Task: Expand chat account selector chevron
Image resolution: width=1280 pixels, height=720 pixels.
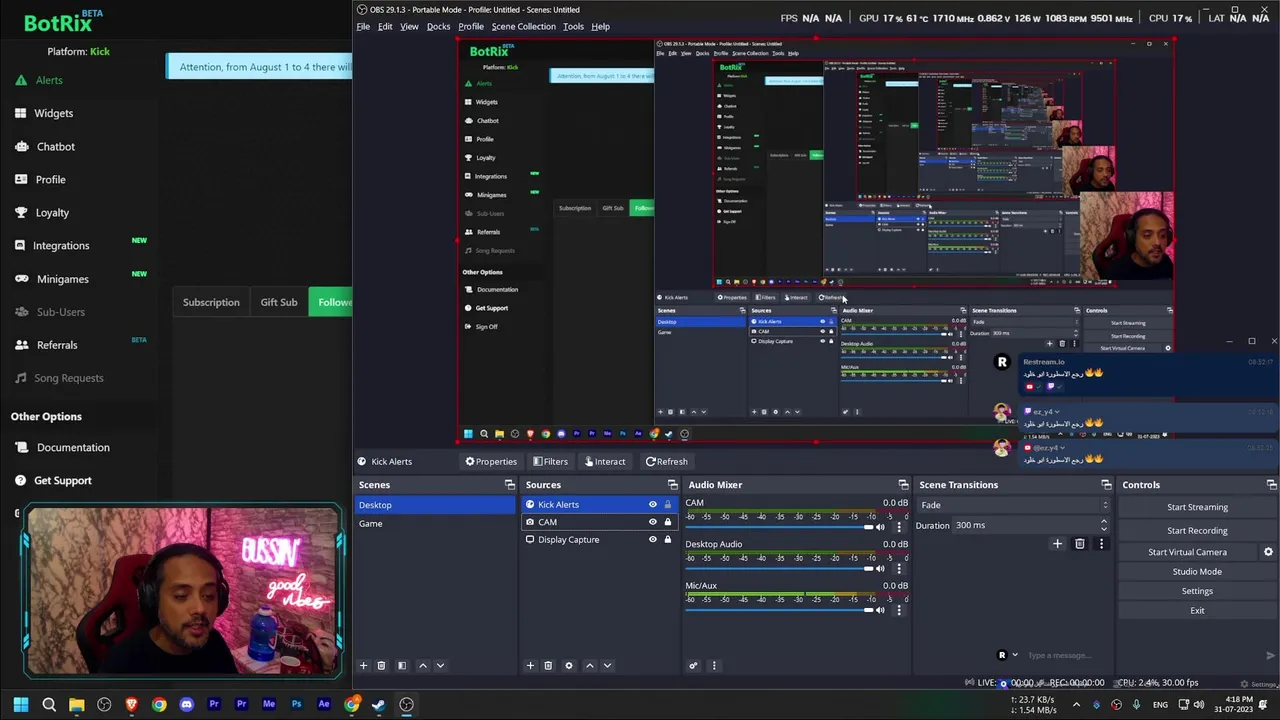Action: 1015,656
